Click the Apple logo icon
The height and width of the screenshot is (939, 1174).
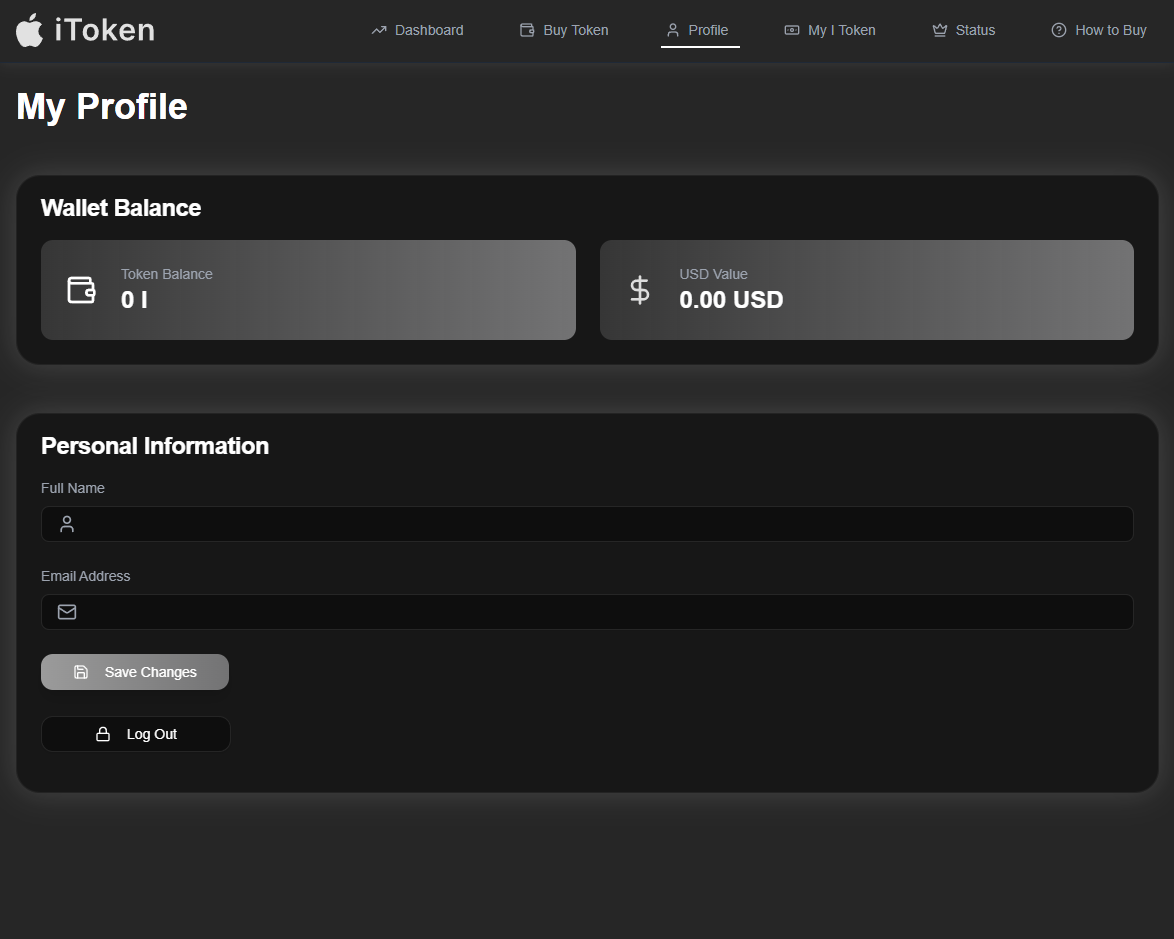(30, 30)
